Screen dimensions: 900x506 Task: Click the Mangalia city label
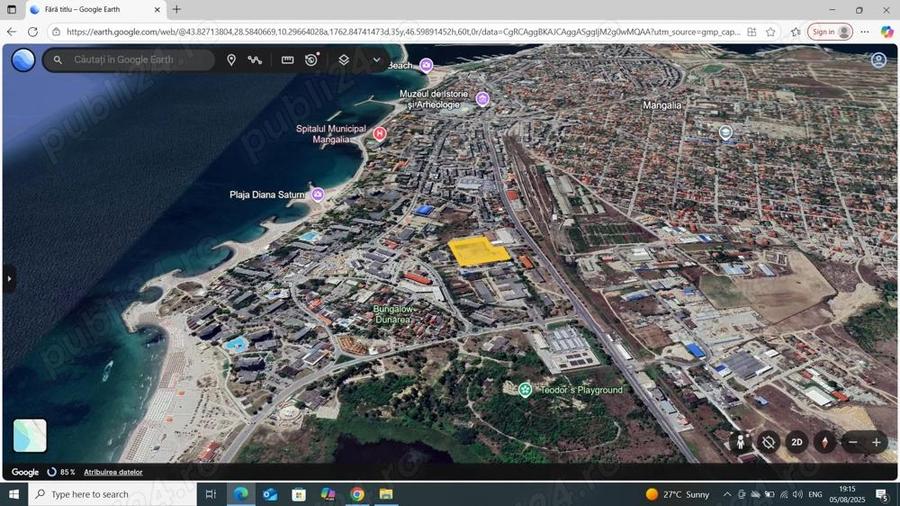(662, 105)
